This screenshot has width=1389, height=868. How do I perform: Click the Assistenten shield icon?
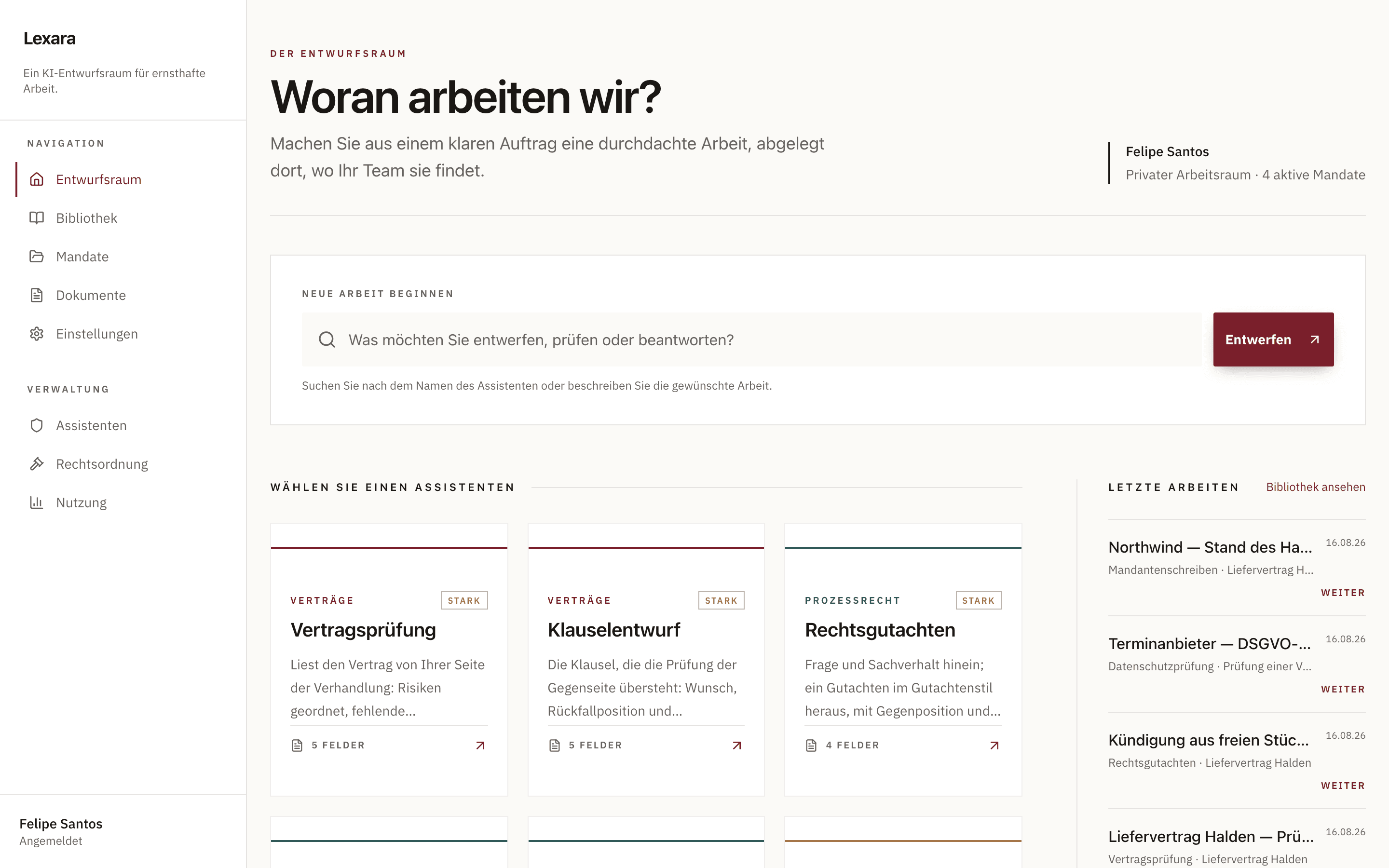click(x=37, y=425)
